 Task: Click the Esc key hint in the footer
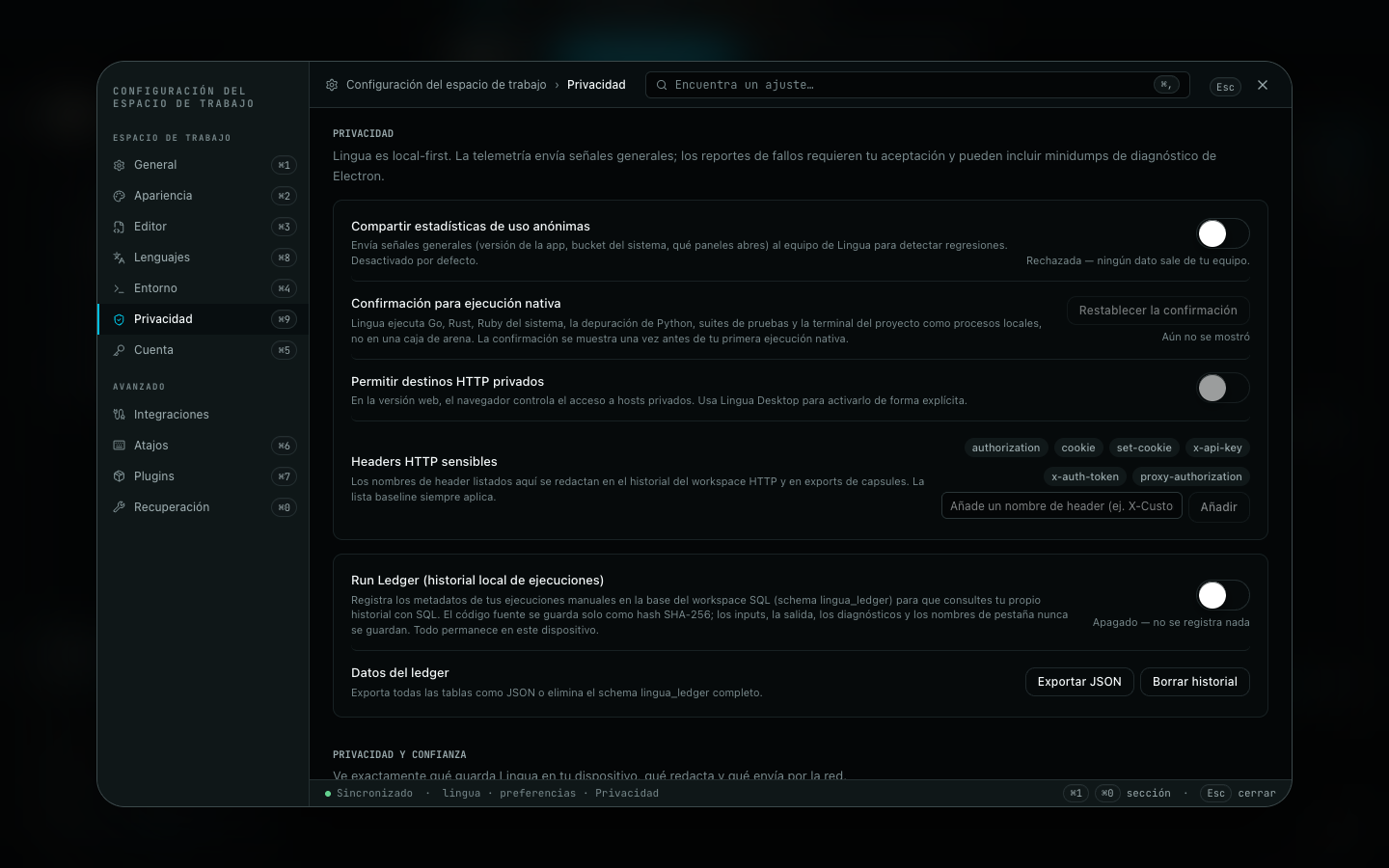(x=1216, y=794)
